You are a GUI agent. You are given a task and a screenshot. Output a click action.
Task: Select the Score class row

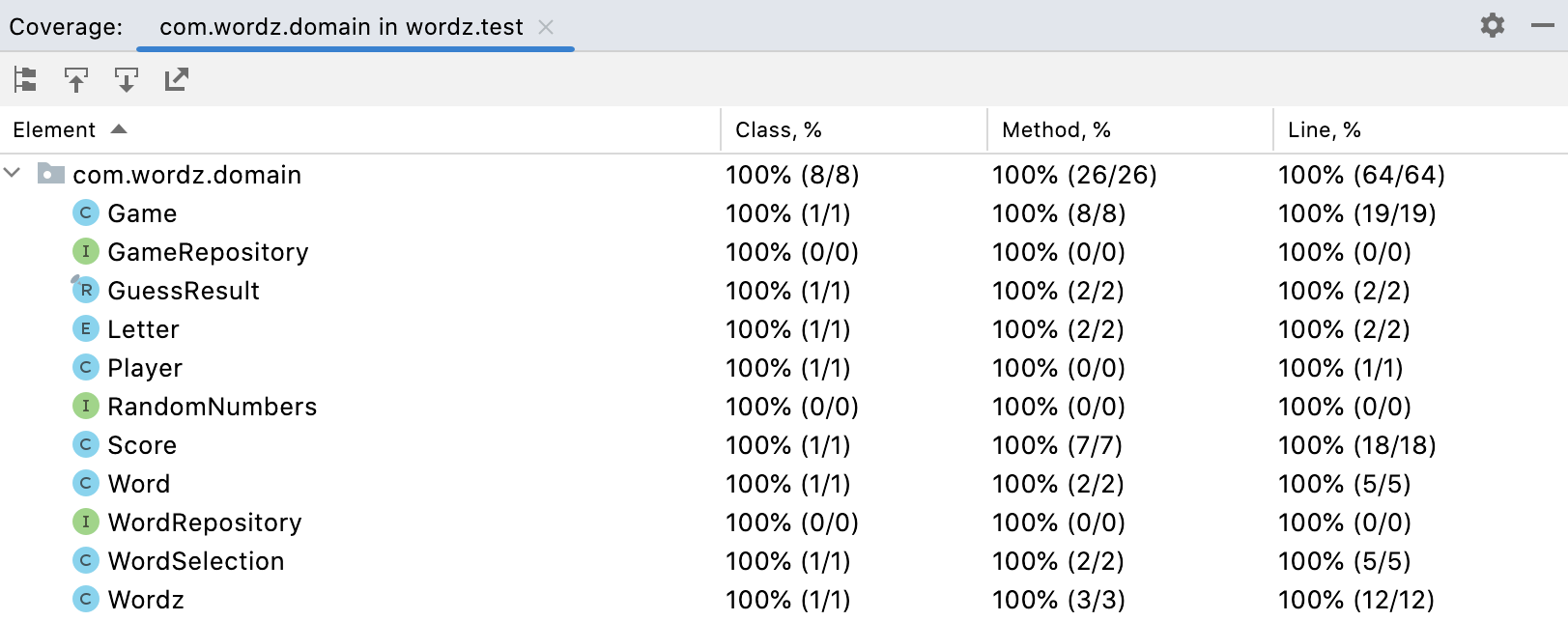[x=784, y=444]
